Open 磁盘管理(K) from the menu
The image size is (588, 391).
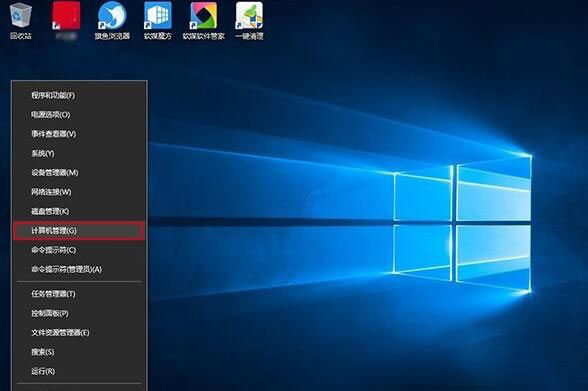point(79,211)
